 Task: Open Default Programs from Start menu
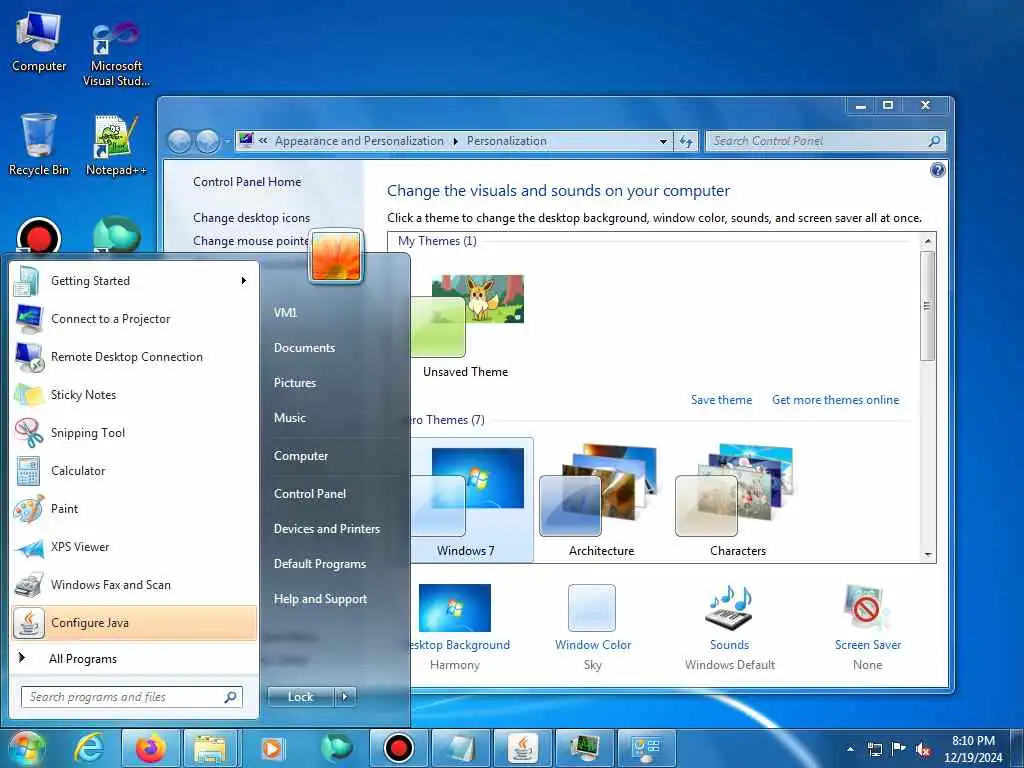pyautogui.click(x=320, y=564)
